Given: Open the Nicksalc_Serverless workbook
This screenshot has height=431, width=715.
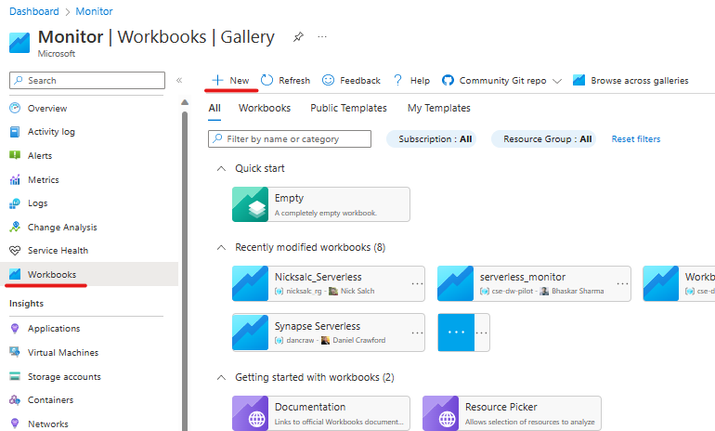Looking at the screenshot, I should (328, 284).
